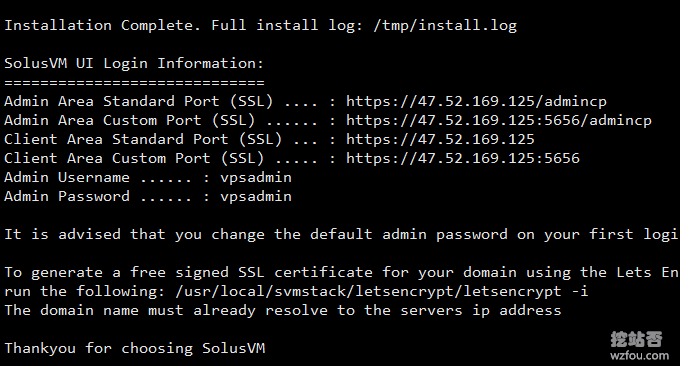Image resolution: width=680 pixels, height=366 pixels.
Task: Click the Thankyou for choosing SolusVM line
Action: click(135, 348)
